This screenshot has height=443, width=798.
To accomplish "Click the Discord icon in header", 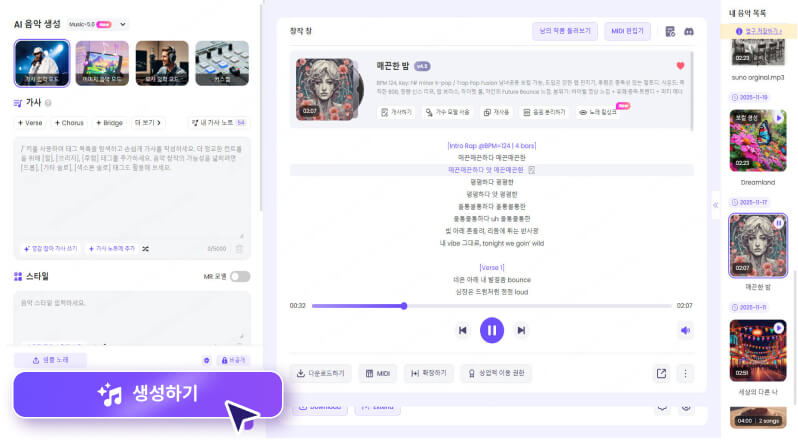I will 688,32.
